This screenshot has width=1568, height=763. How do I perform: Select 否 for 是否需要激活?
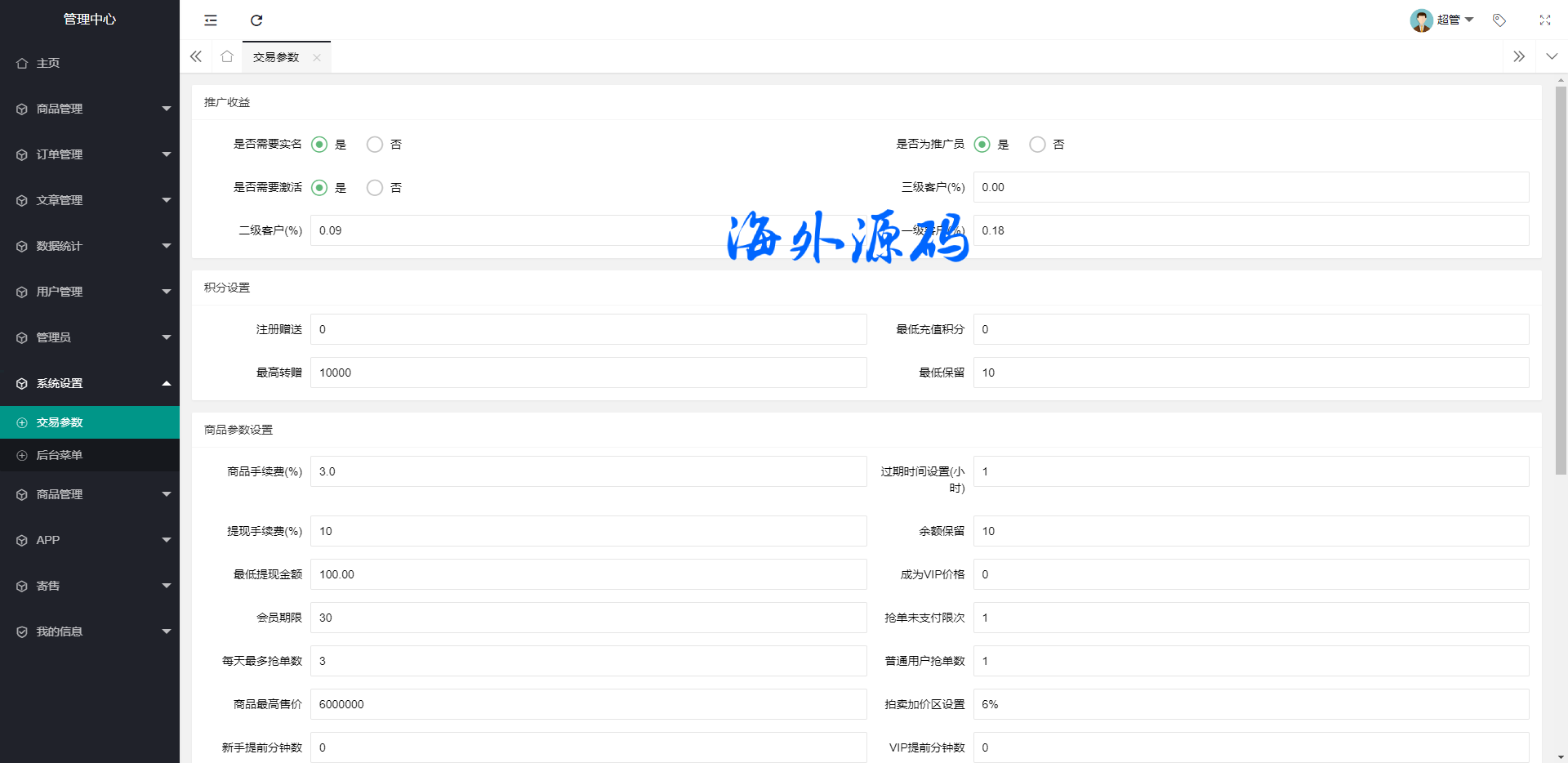[375, 188]
